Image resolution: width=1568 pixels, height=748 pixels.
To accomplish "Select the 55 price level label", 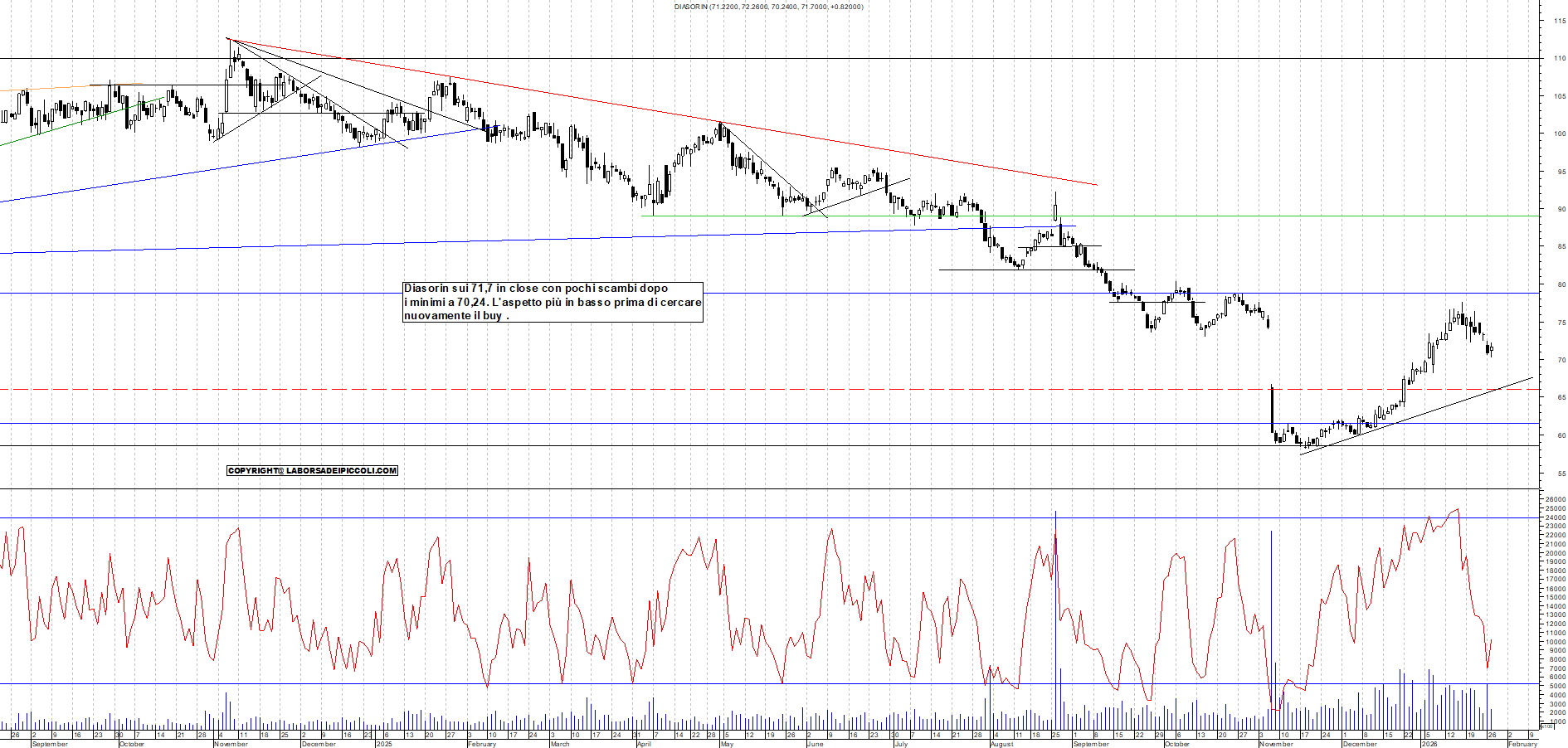I will [x=1561, y=474].
